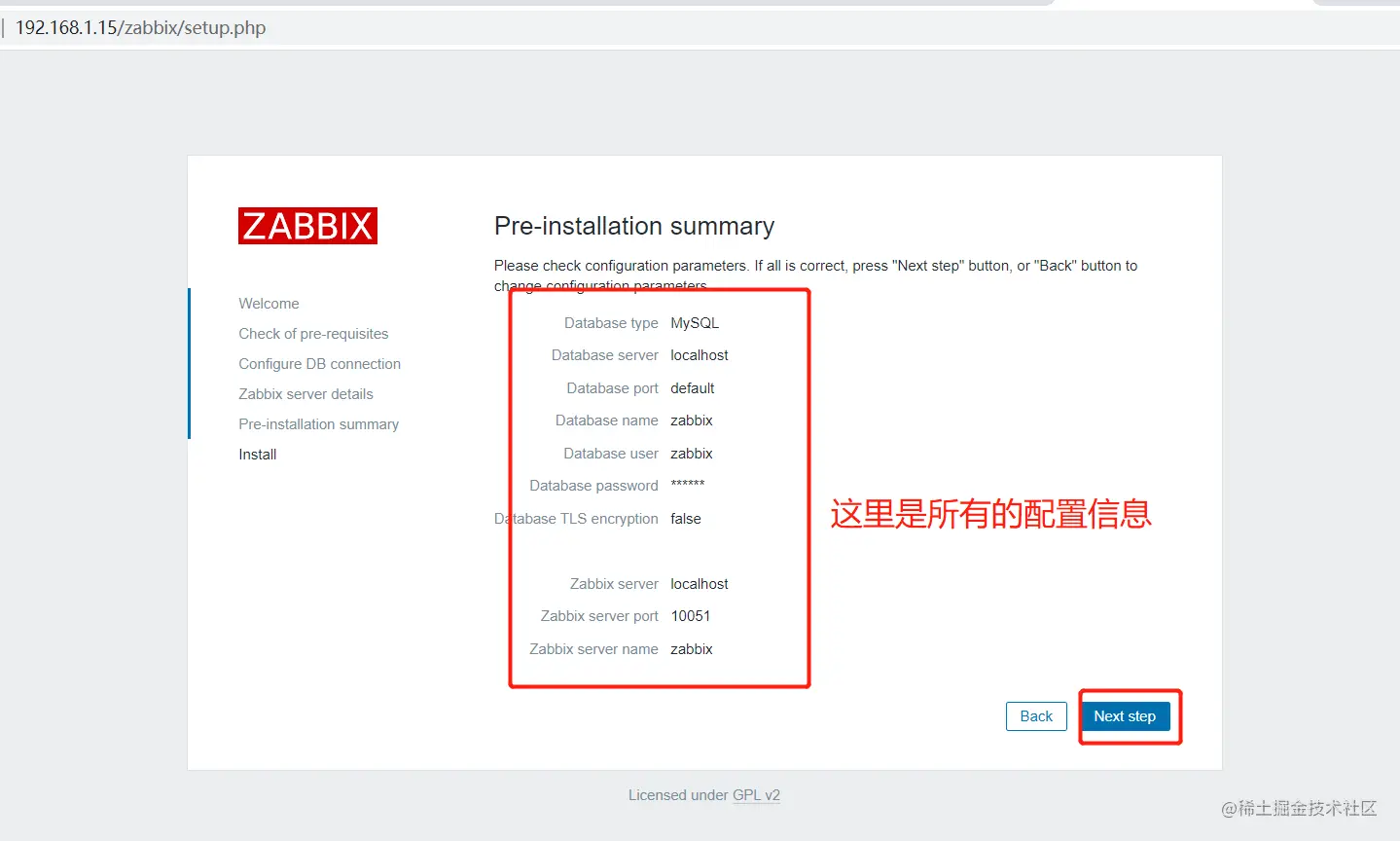This screenshot has height=841, width=1400.
Task: Click the Database port label
Action: tap(613, 388)
